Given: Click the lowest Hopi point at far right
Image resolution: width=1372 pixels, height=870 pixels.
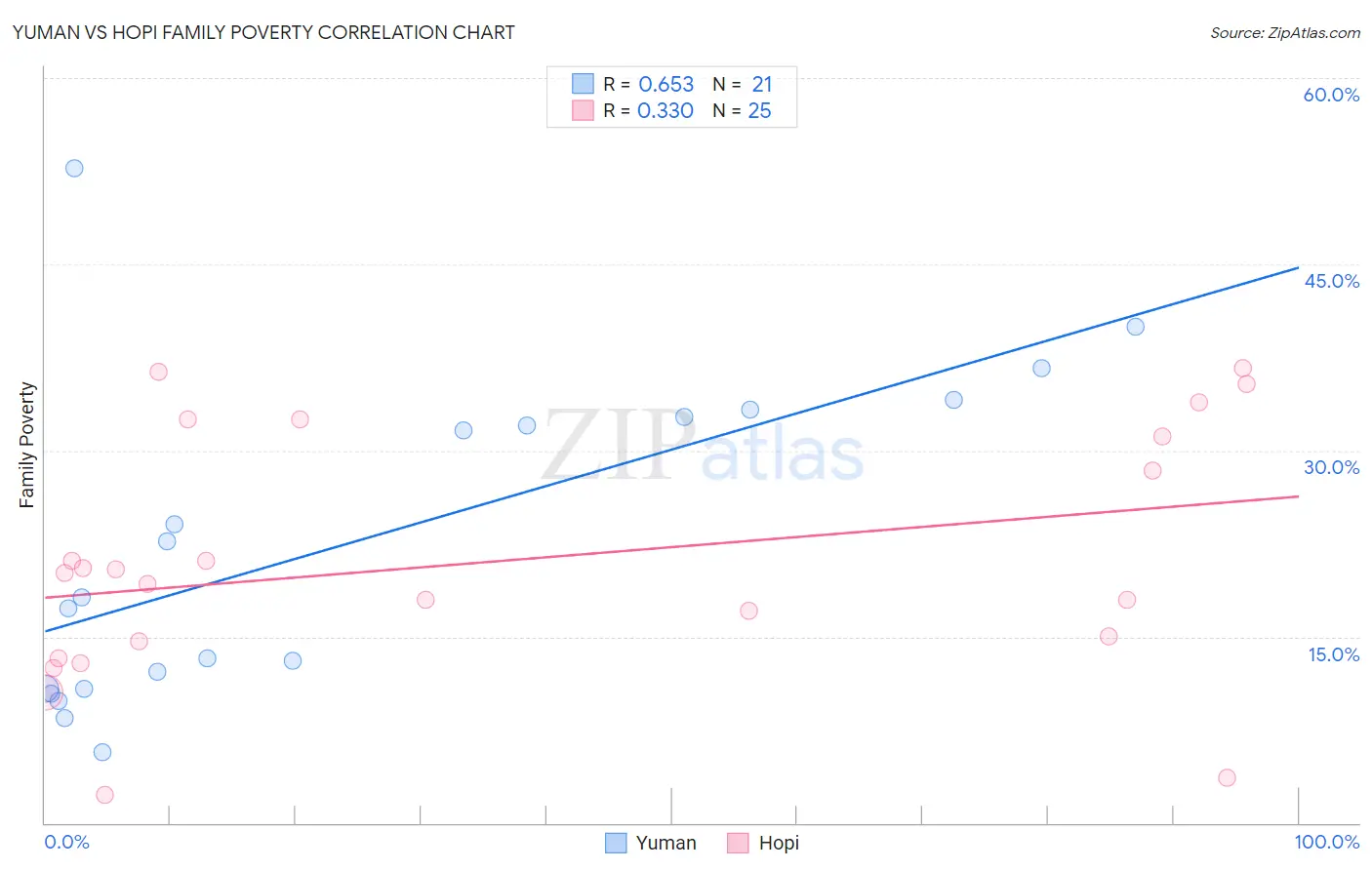Looking at the screenshot, I should pyautogui.click(x=1227, y=777).
